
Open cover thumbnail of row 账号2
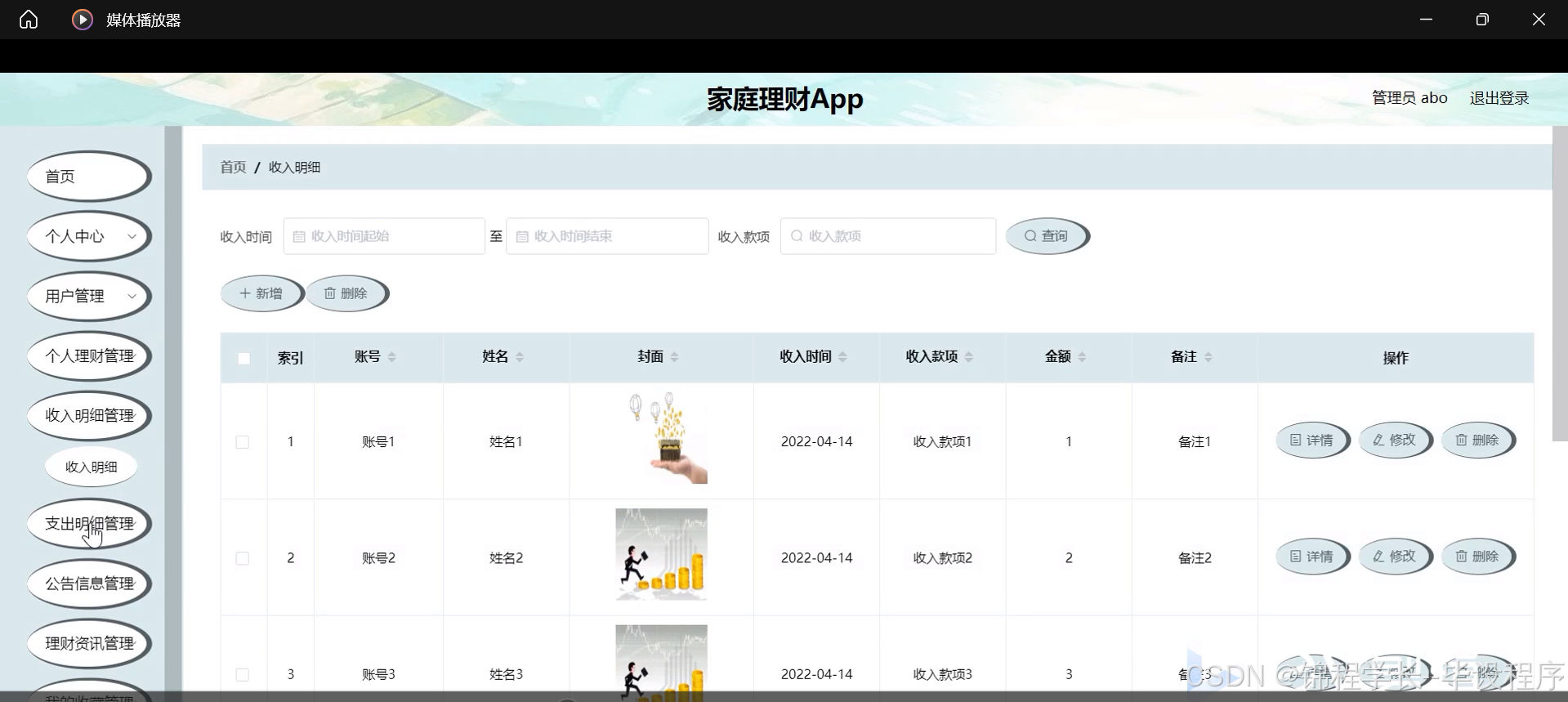[x=661, y=554]
